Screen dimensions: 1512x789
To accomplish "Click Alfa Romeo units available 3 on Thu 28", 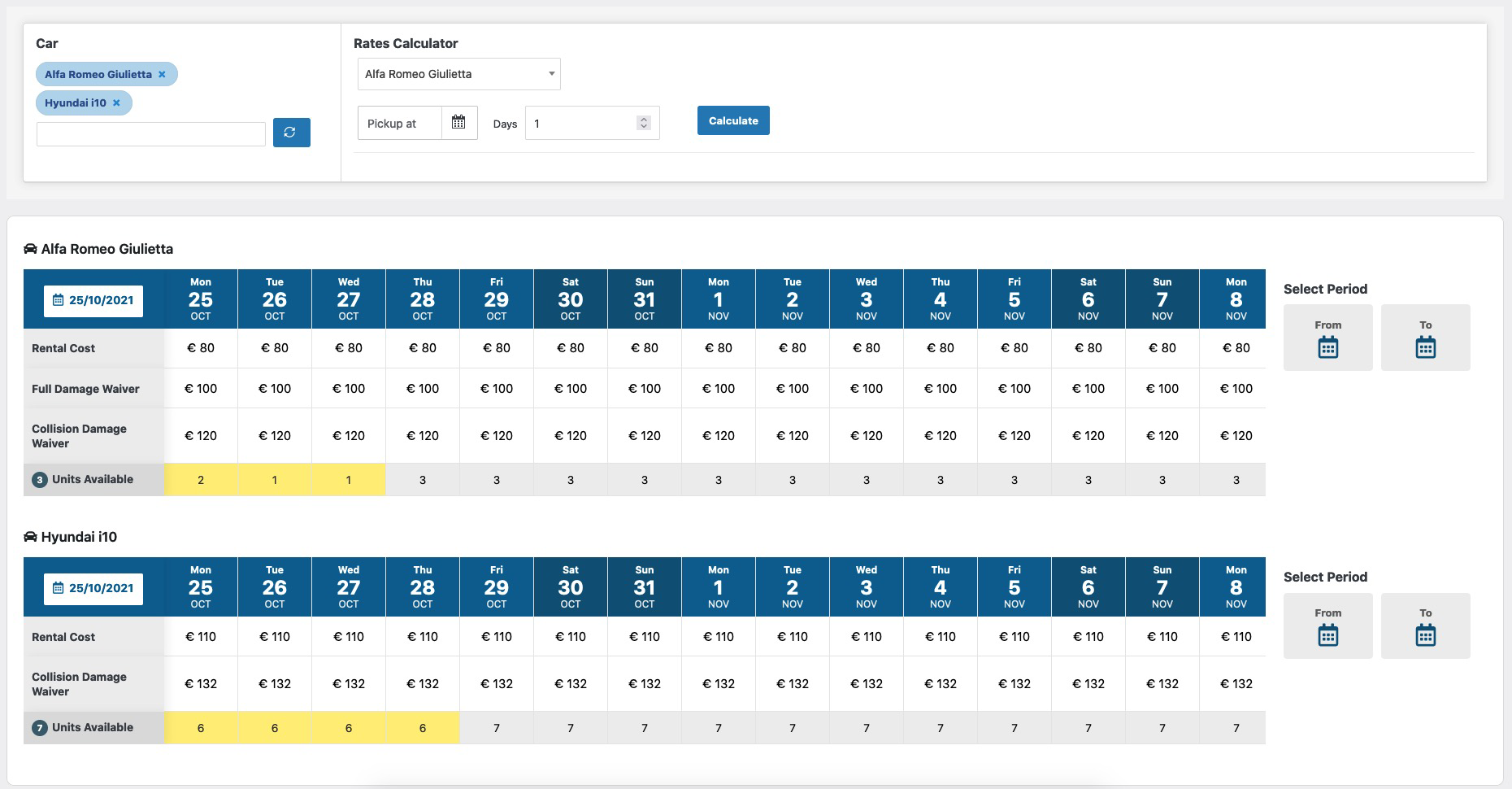I will 423,480.
